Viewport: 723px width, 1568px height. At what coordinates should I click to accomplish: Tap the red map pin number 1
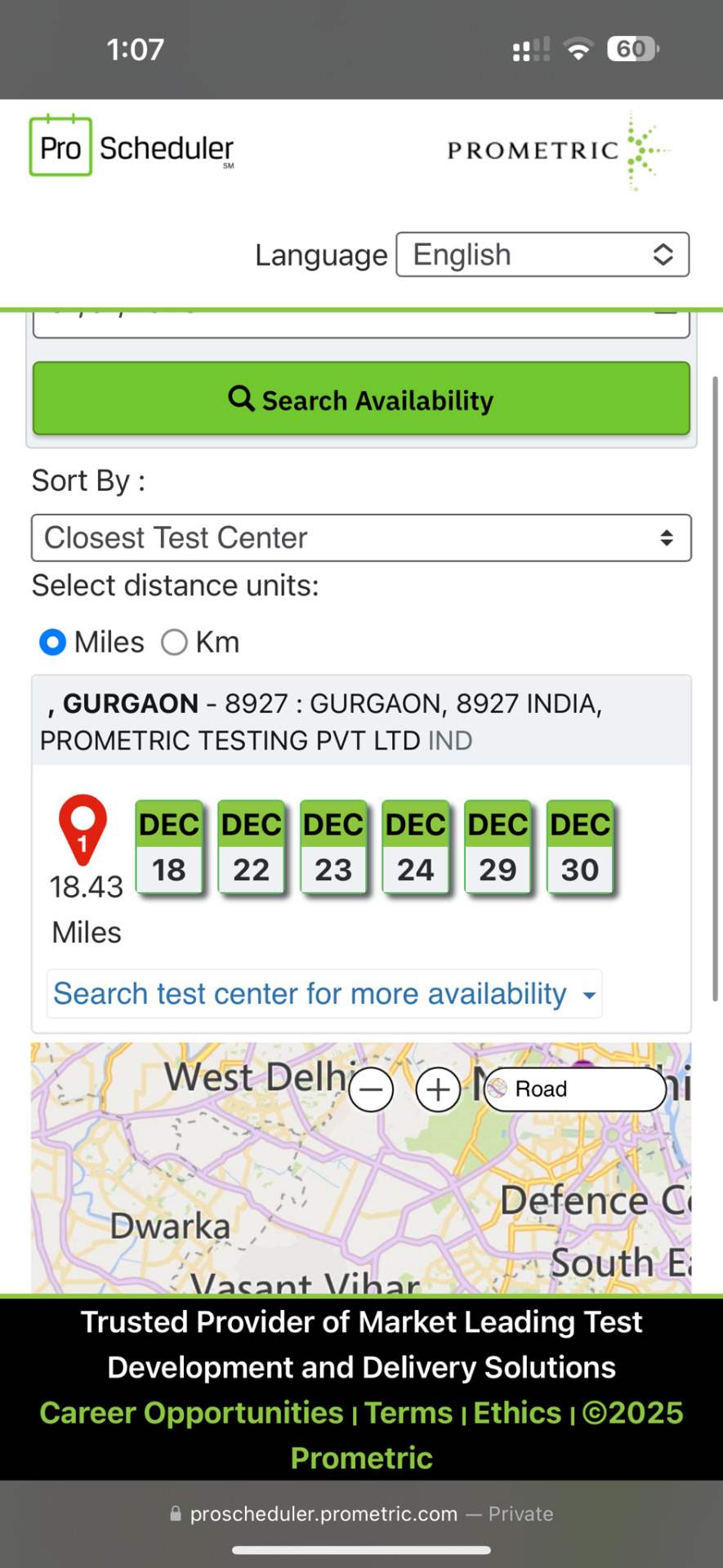83,830
